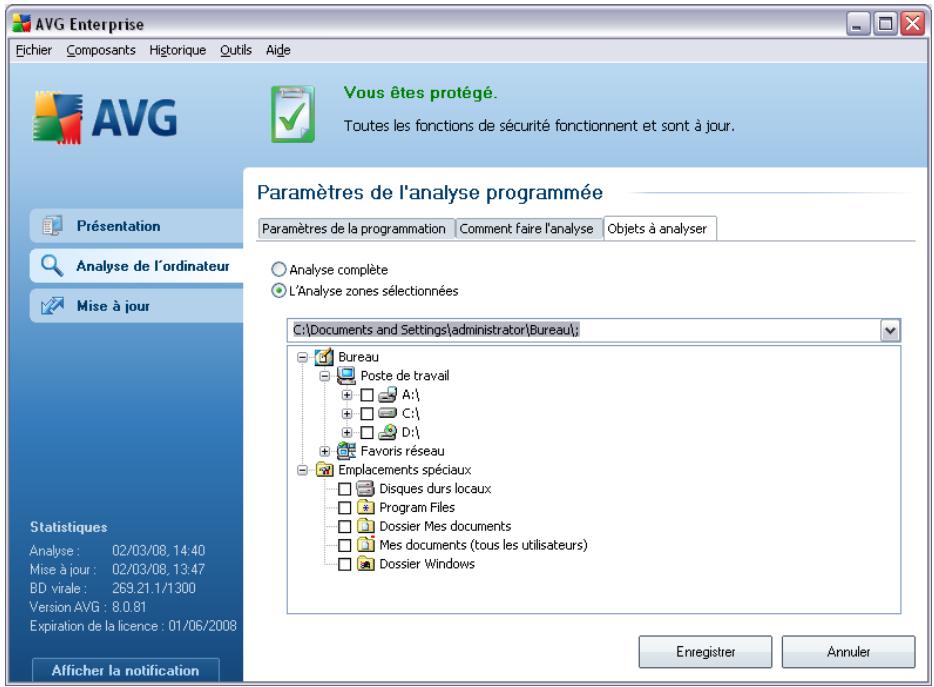
Task: Minimize the AVG Enterprise window
Action: (858, 24)
